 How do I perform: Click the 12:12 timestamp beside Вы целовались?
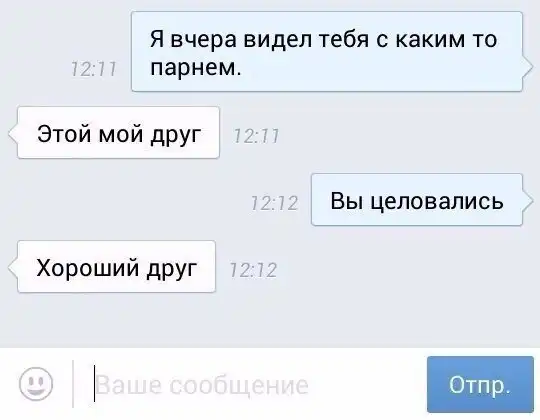click(x=274, y=203)
